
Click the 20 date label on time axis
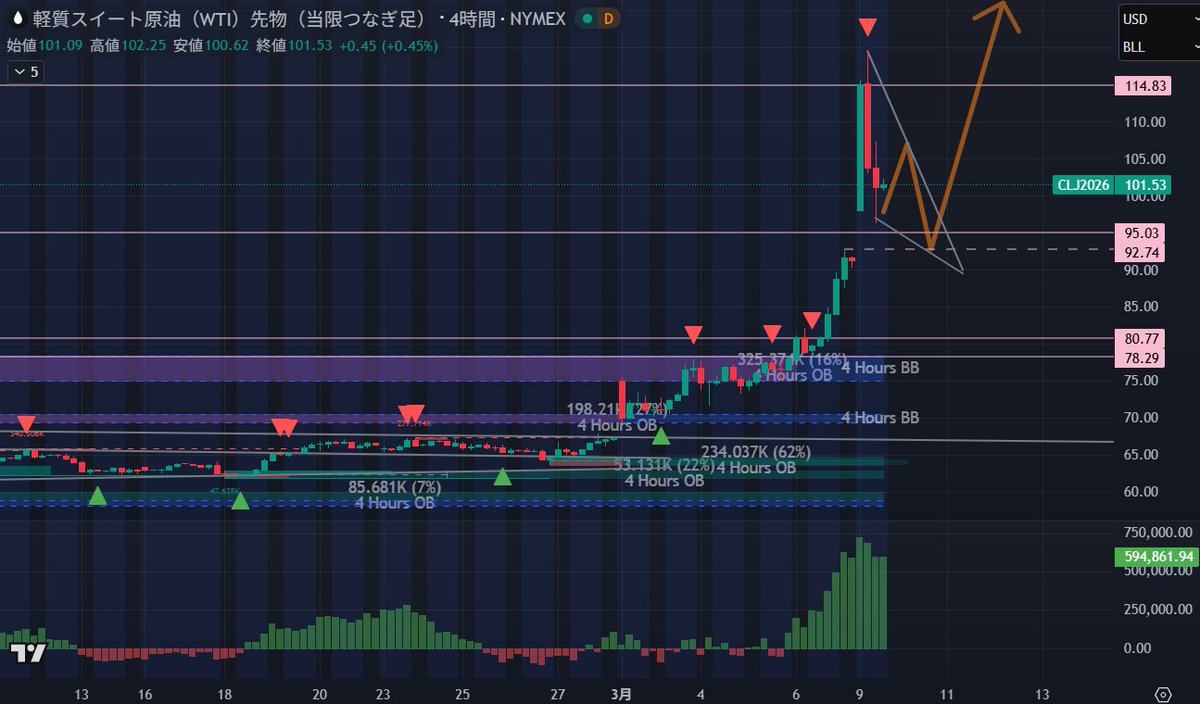coord(320,694)
